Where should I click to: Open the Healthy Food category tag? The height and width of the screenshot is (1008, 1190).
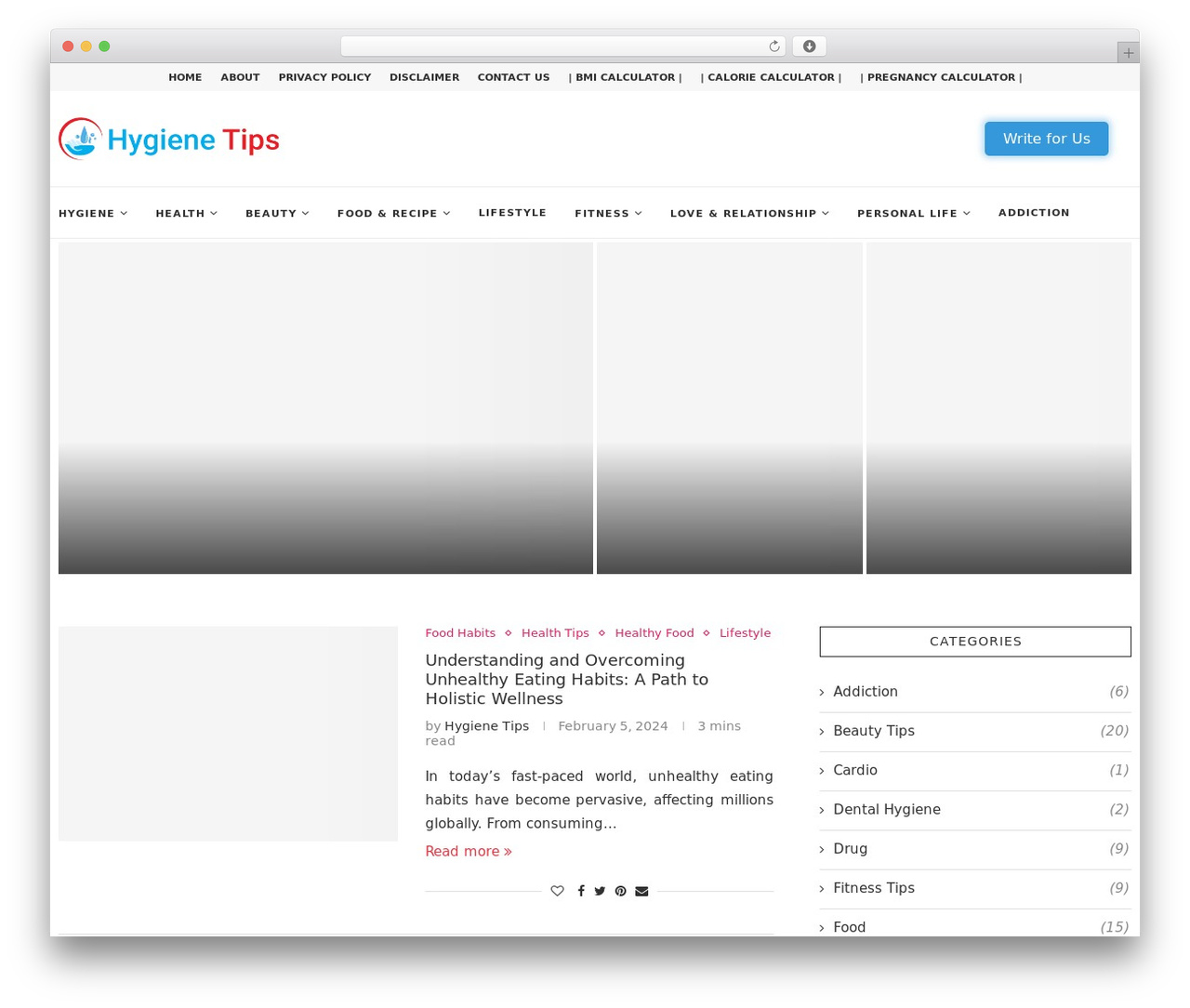[654, 633]
